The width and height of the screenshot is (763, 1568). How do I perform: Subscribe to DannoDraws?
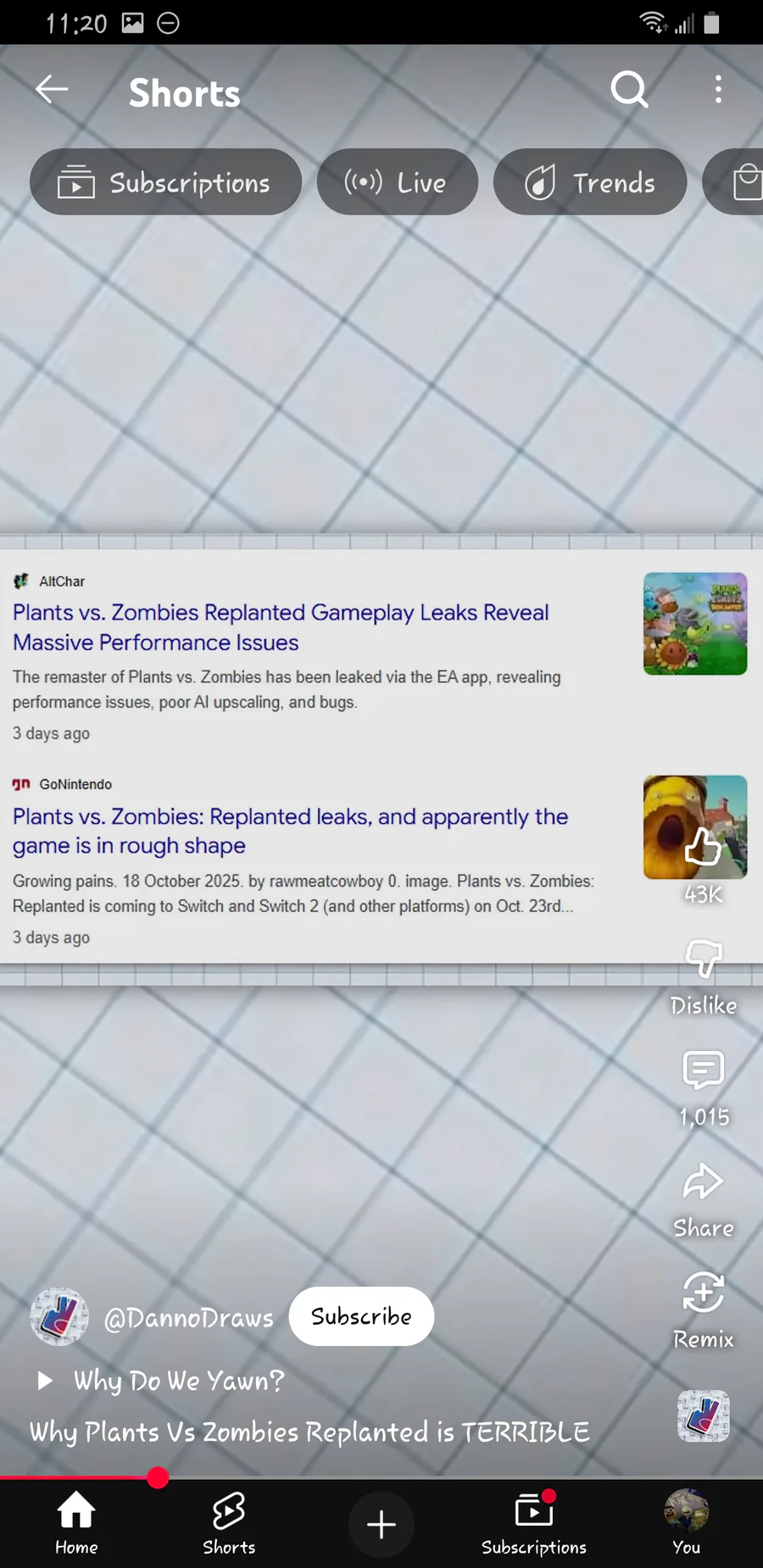click(361, 1316)
